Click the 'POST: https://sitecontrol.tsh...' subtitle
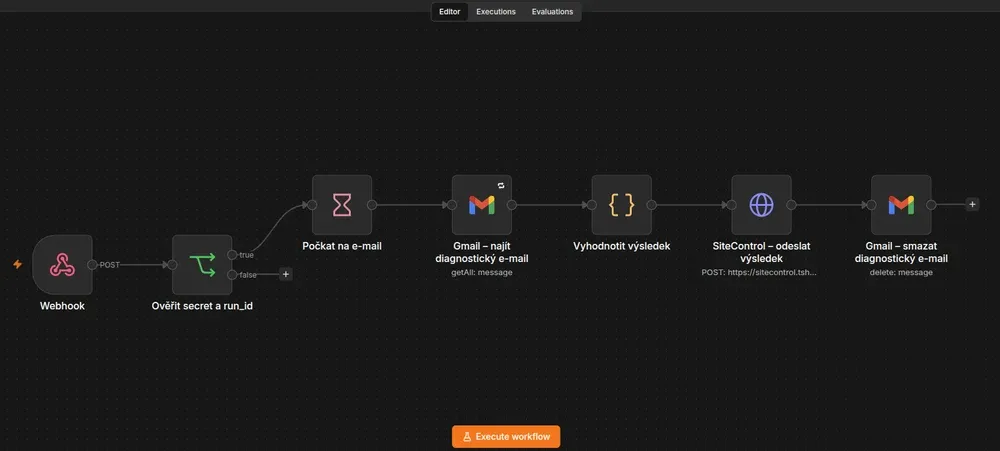Image resolution: width=1000 pixels, height=451 pixels. [x=761, y=272]
